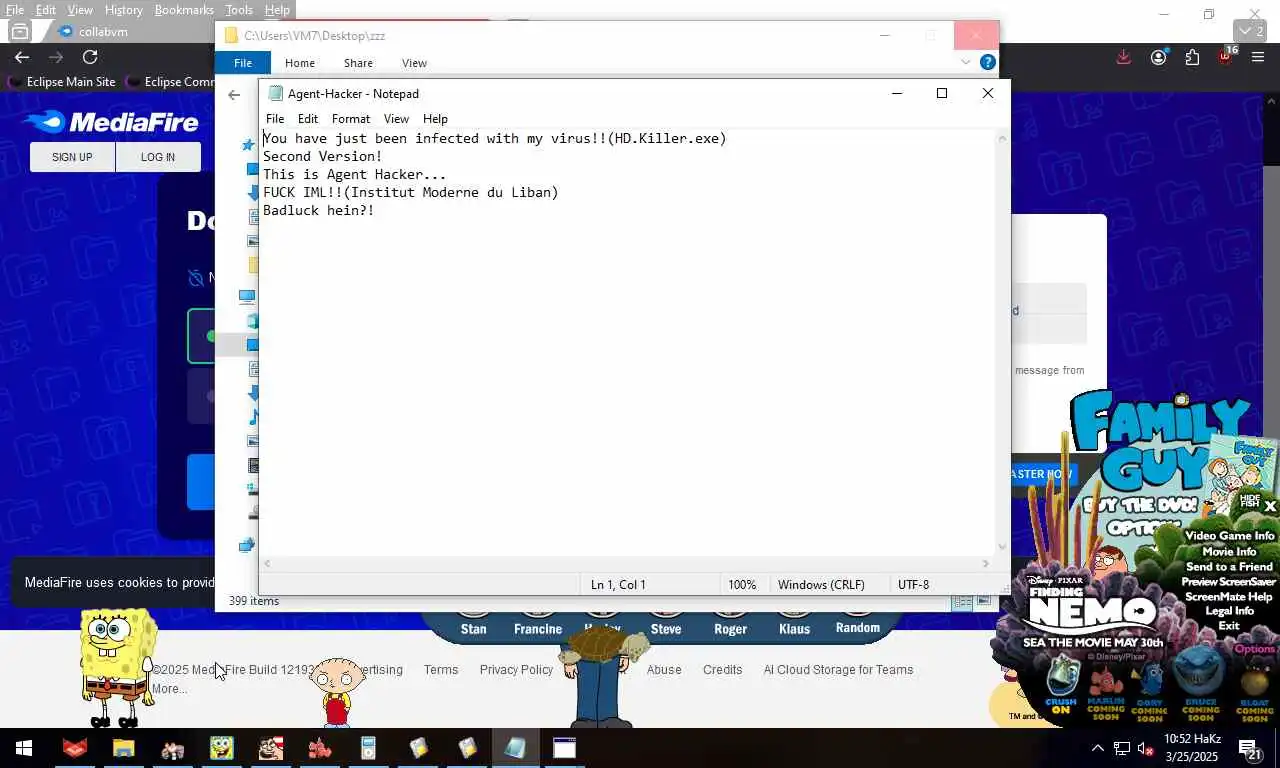Open the browser Bookmarks menu

pos(184,10)
